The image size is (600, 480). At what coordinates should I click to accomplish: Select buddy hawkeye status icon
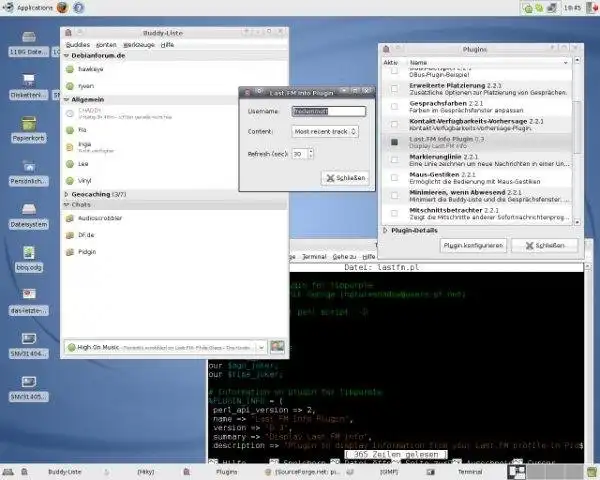click(70, 69)
